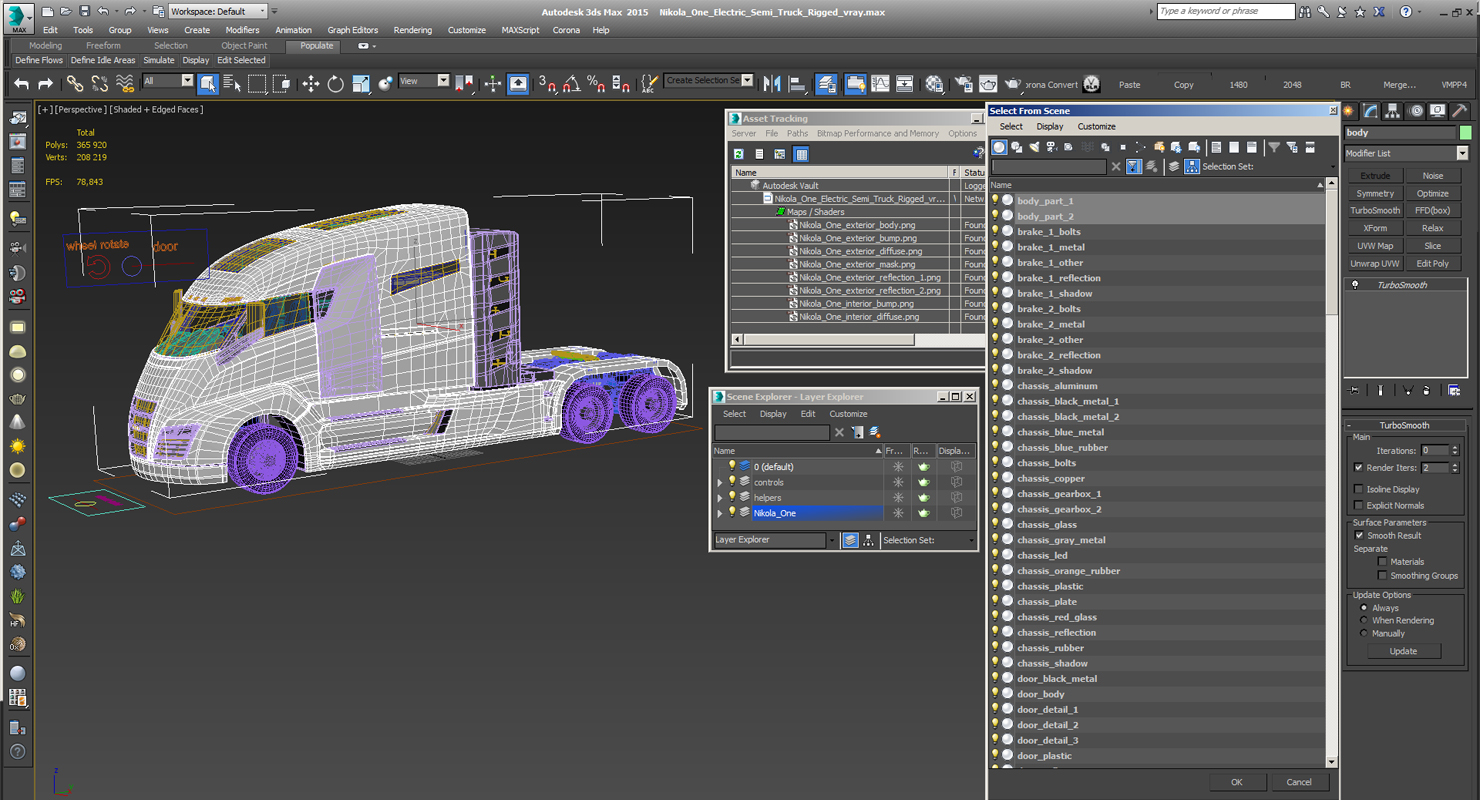Screen dimensions: 1480x800
Task: Click Configure Modifier Sets icon
Action: [1454, 390]
